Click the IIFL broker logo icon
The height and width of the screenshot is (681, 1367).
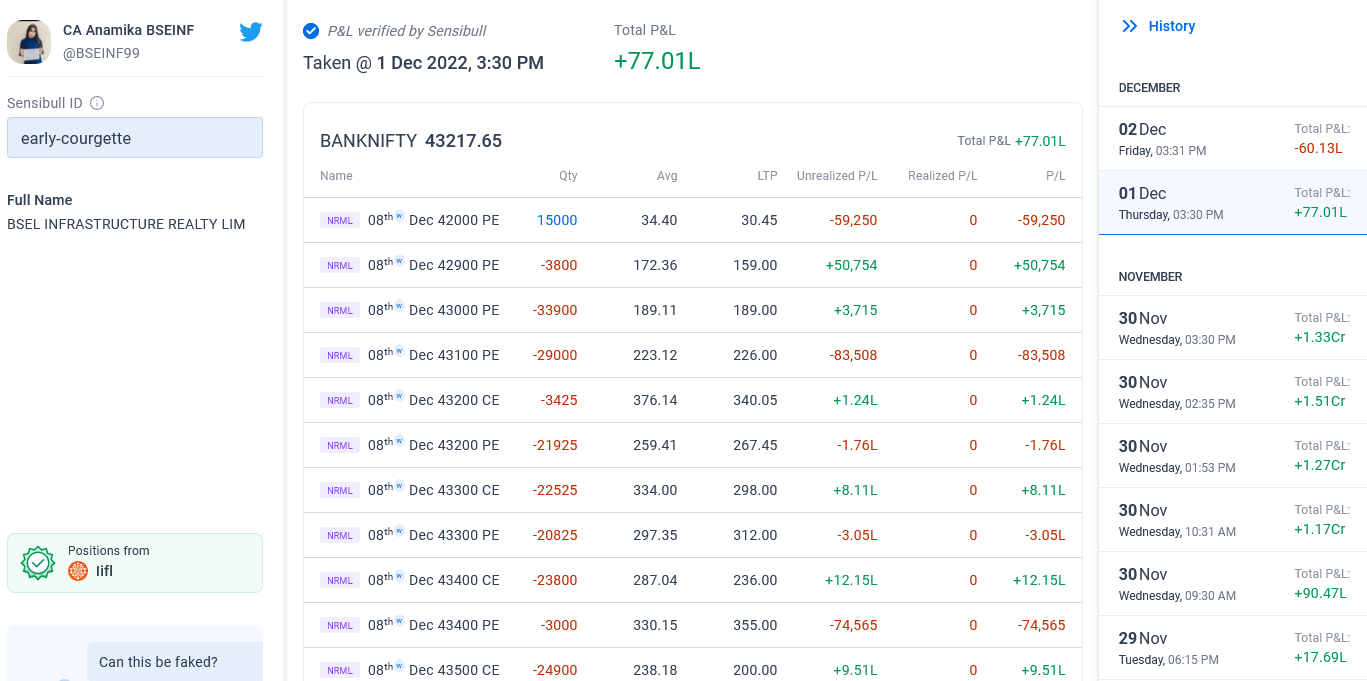78,571
